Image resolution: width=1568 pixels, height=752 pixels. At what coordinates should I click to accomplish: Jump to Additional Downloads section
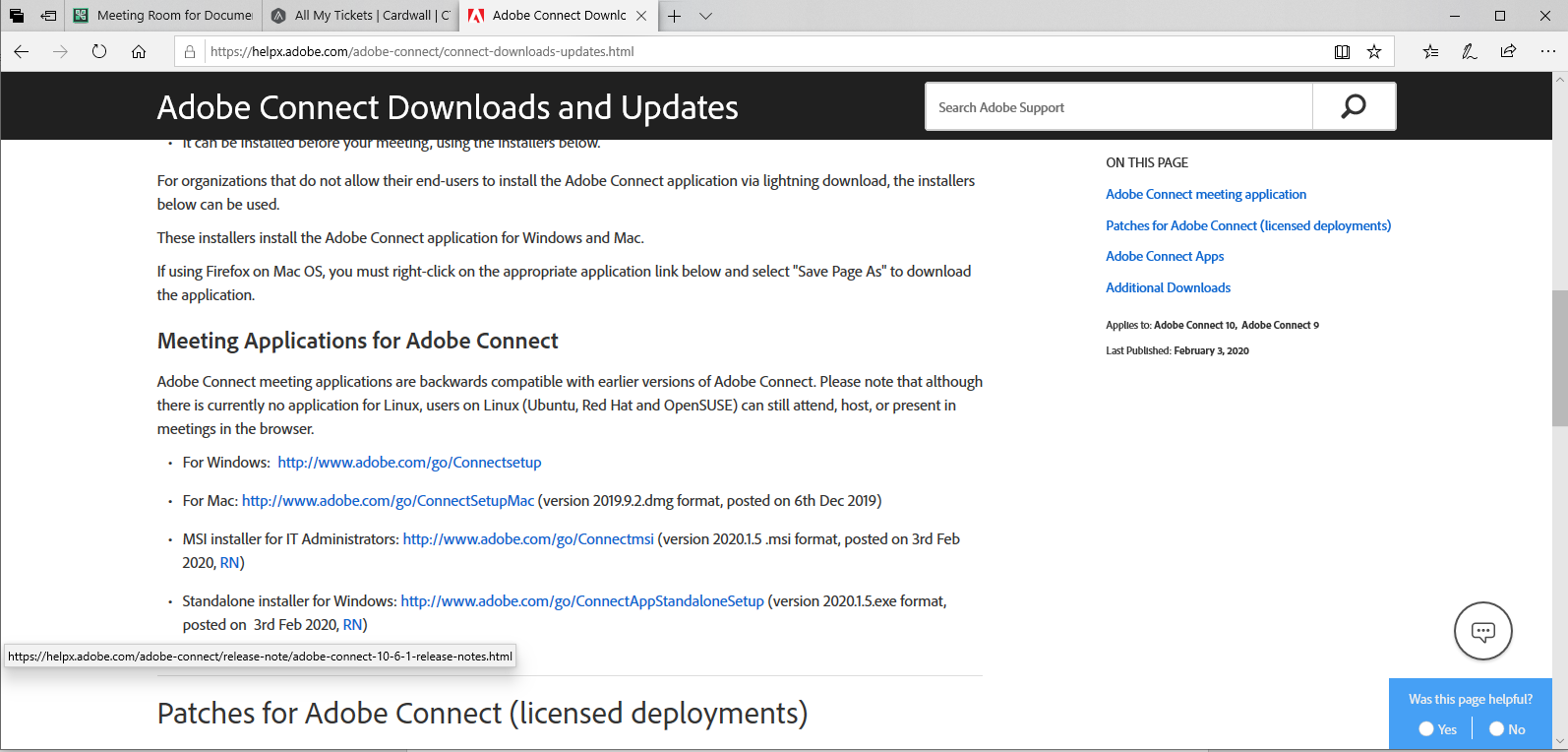click(x=1168, y=287)
